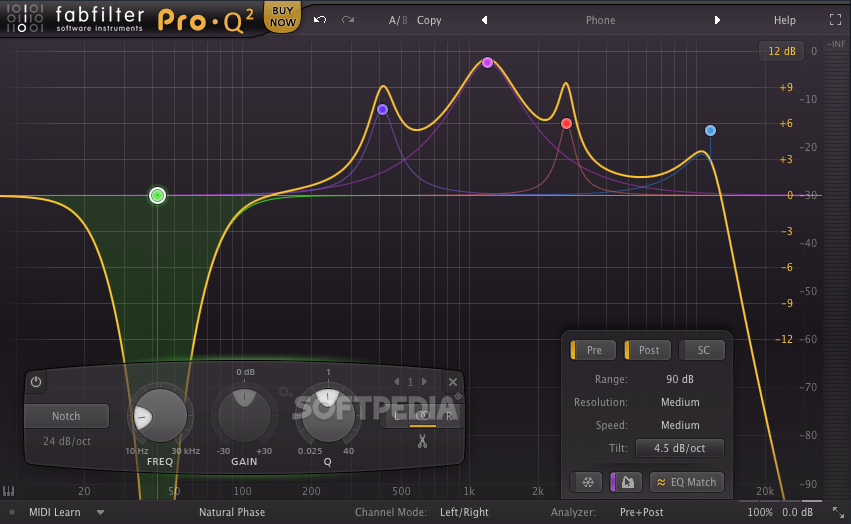The image size is (851, 524).
Task: Load the next preset with right arrow
Action: pyautogui.click(x=717, y=20)
